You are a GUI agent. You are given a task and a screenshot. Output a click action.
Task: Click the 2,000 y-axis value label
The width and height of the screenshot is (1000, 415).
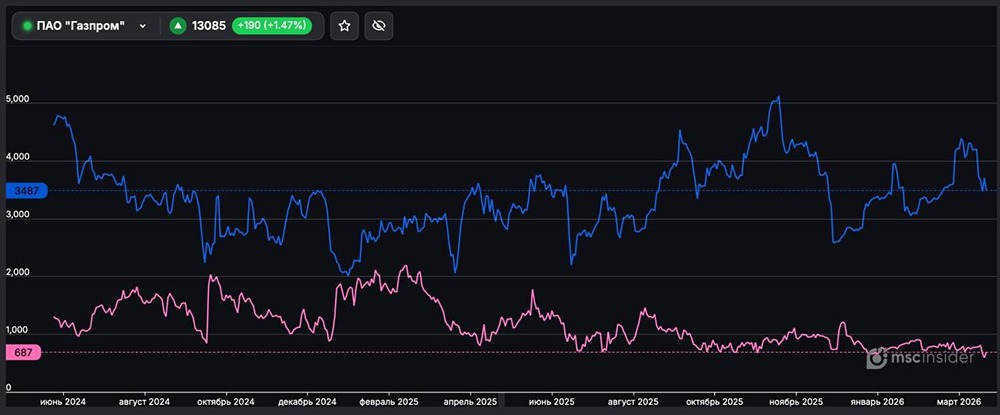[20, 273]
